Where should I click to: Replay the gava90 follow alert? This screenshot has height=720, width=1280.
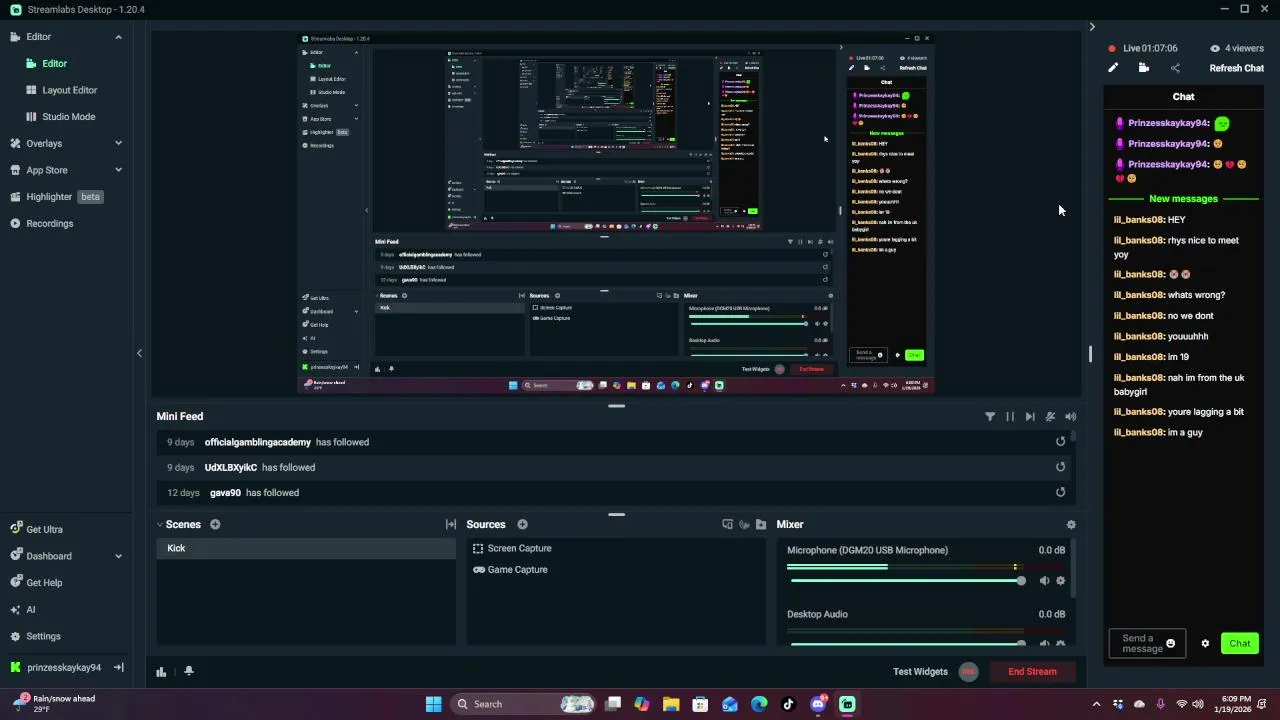coord(1061,492)
